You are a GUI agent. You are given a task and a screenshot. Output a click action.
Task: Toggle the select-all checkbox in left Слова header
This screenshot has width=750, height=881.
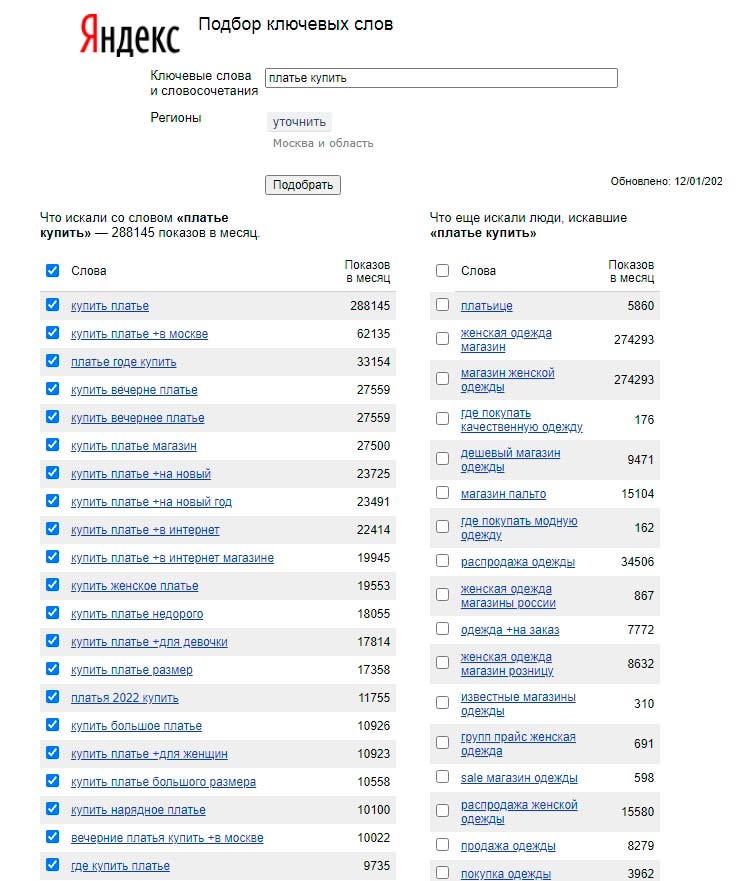(53, 270)
